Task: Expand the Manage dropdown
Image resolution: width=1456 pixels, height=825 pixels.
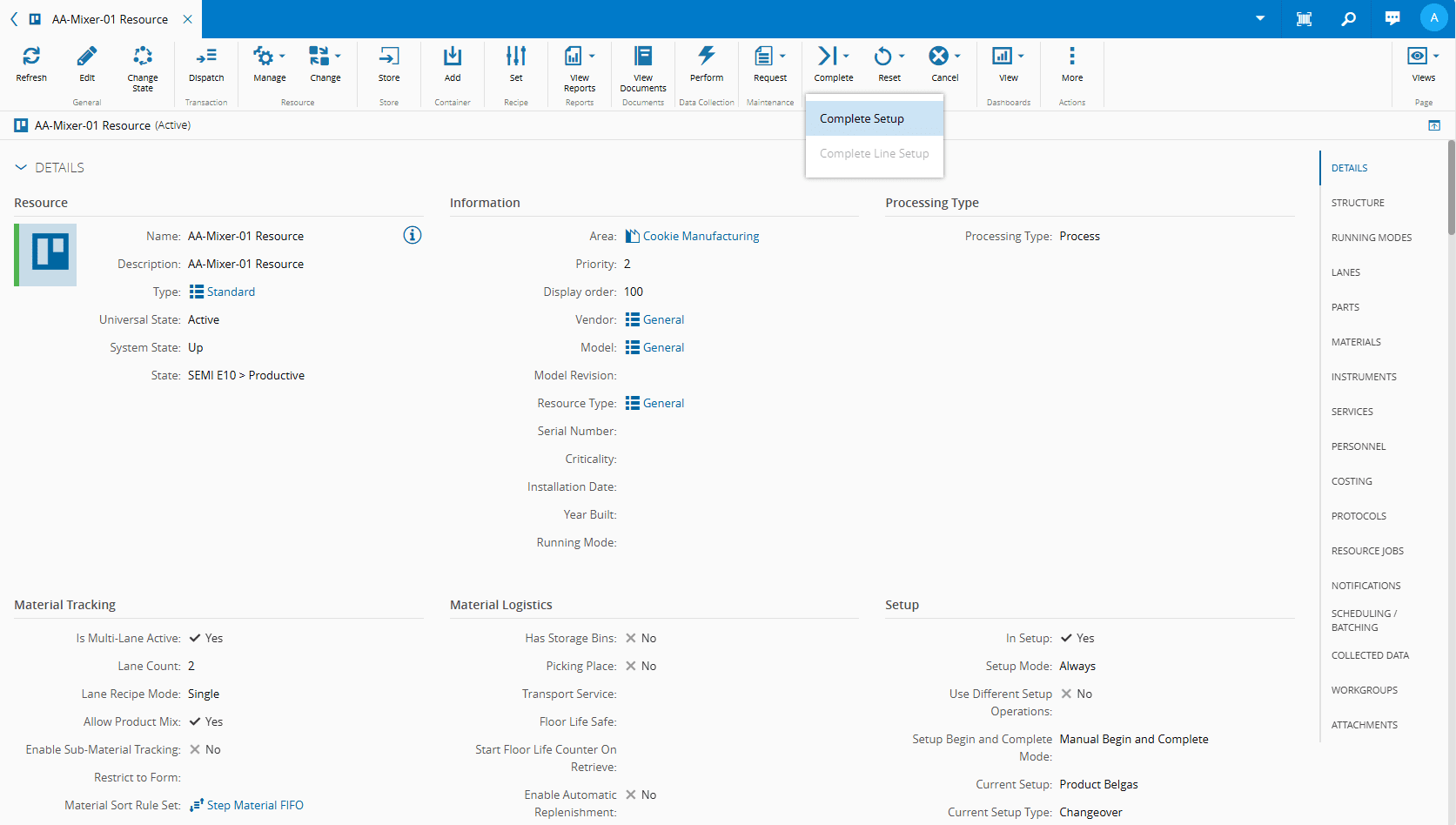Action: (270, 57)
